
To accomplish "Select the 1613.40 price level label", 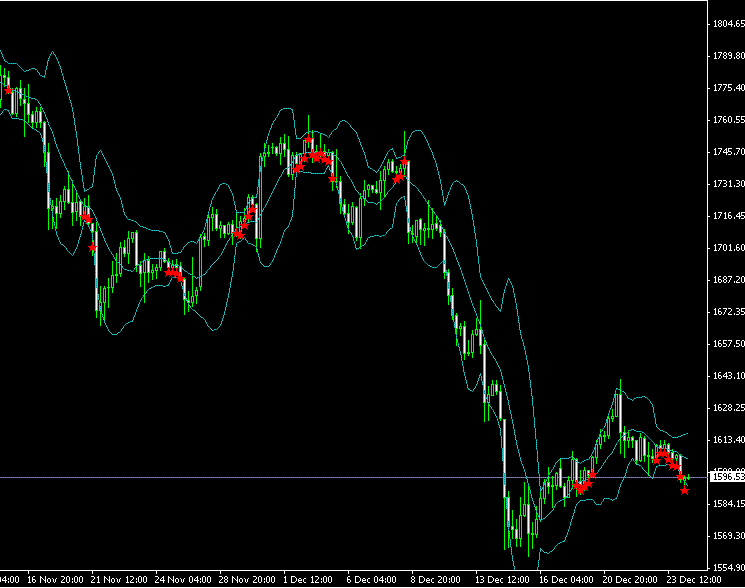I will 729,440.
